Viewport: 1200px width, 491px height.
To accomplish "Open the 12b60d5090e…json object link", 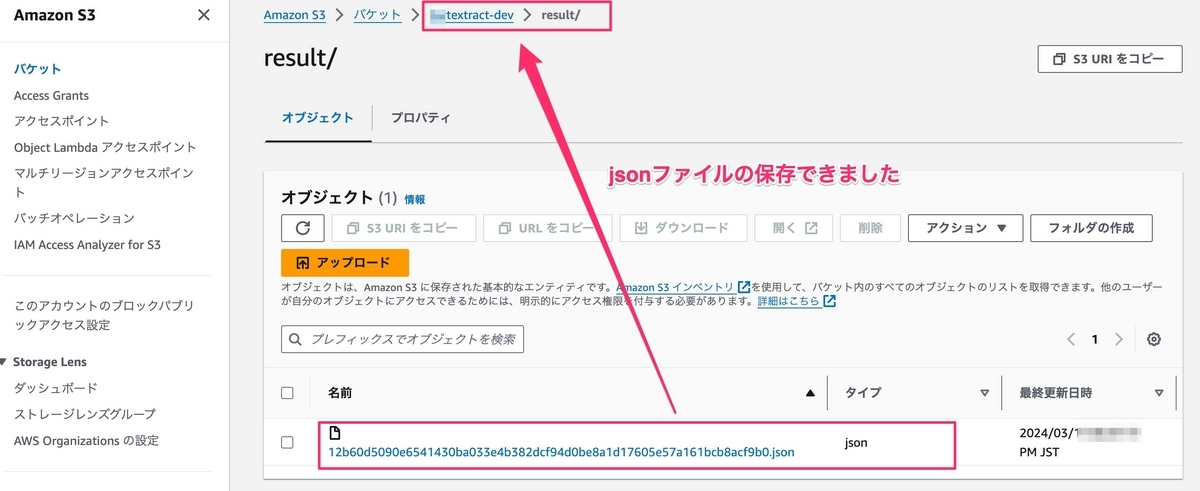I will coord(561,452).
